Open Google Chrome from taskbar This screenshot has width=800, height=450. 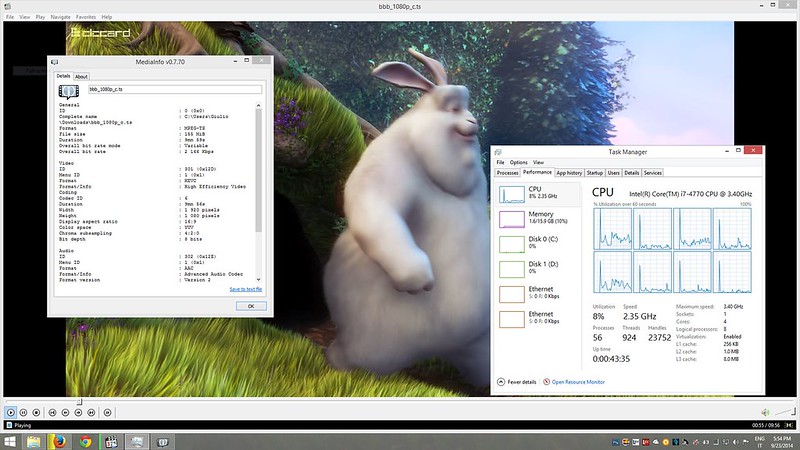[86, 442]
